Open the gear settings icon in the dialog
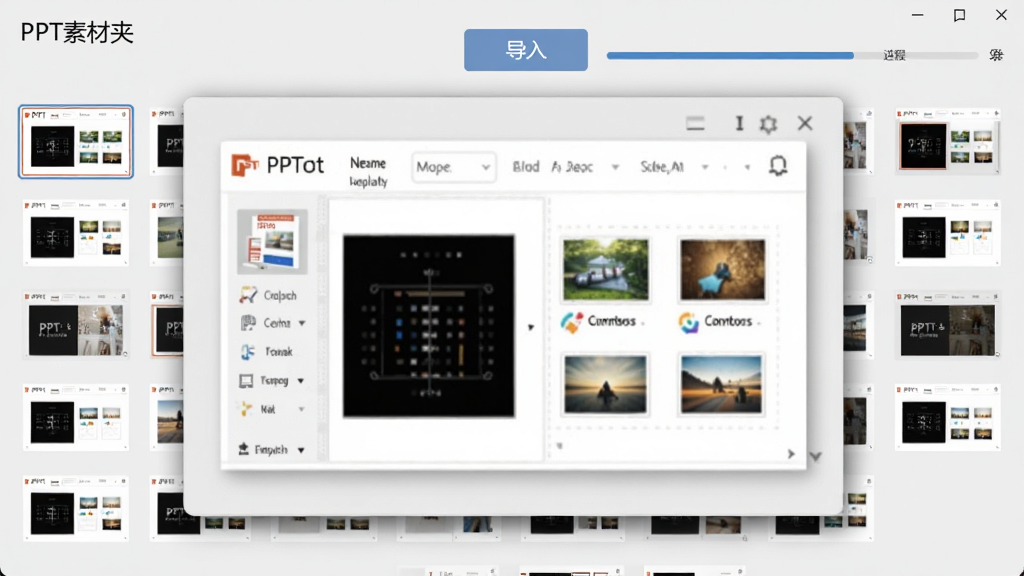 click(x=768, y=123)
